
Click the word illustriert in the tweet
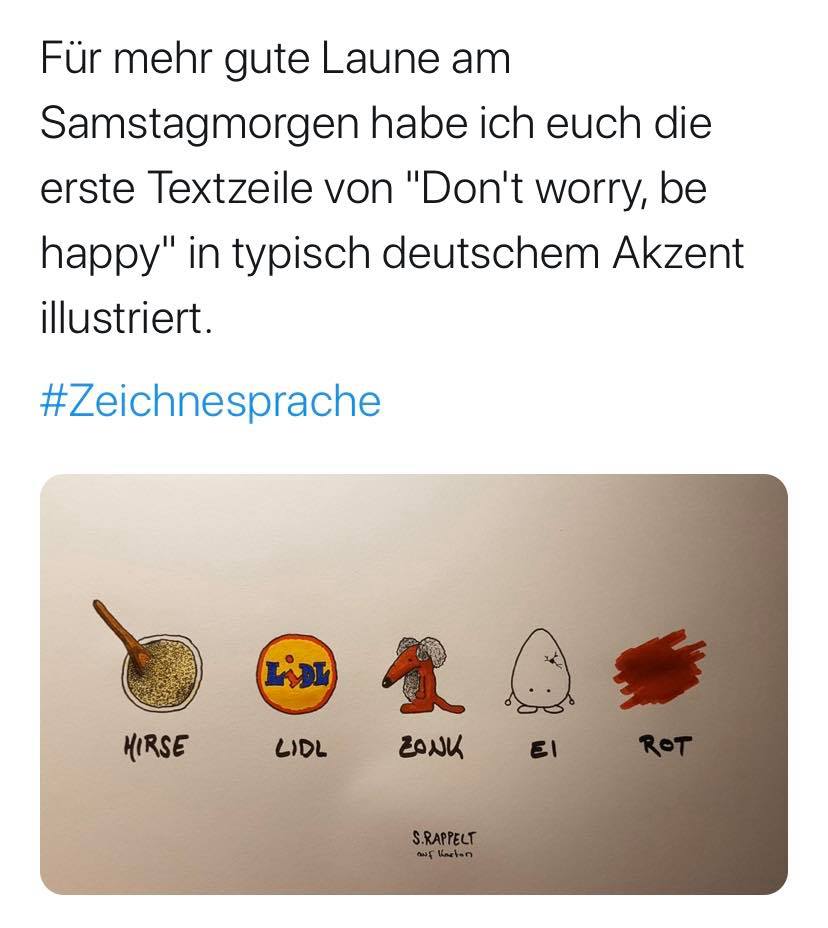click(x=125, y=317)
